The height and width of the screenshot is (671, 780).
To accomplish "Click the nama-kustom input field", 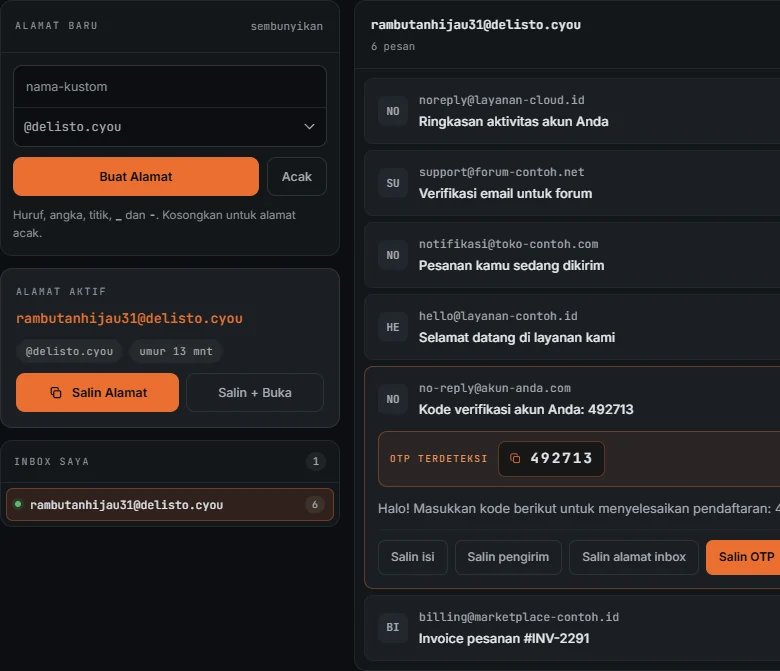I will (170, 87).
